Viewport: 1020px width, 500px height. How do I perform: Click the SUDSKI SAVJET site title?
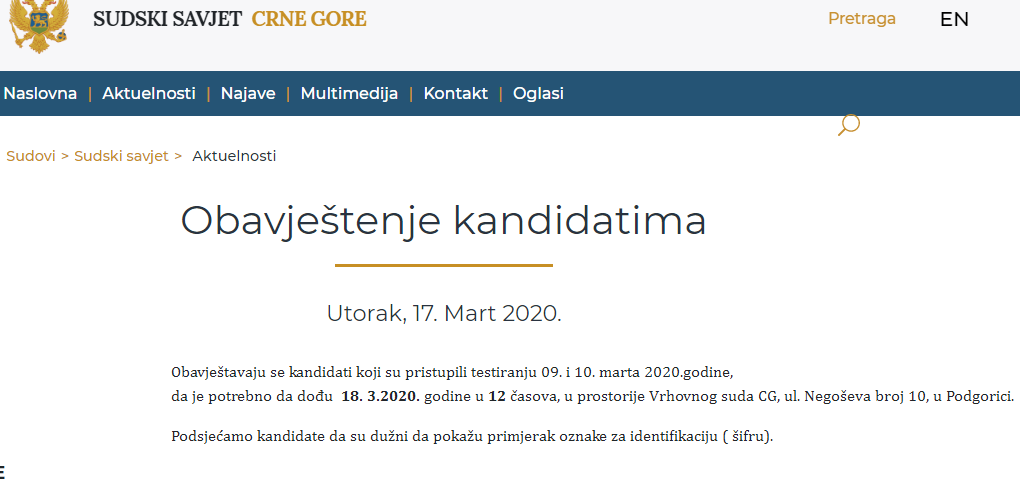(168, 19)
